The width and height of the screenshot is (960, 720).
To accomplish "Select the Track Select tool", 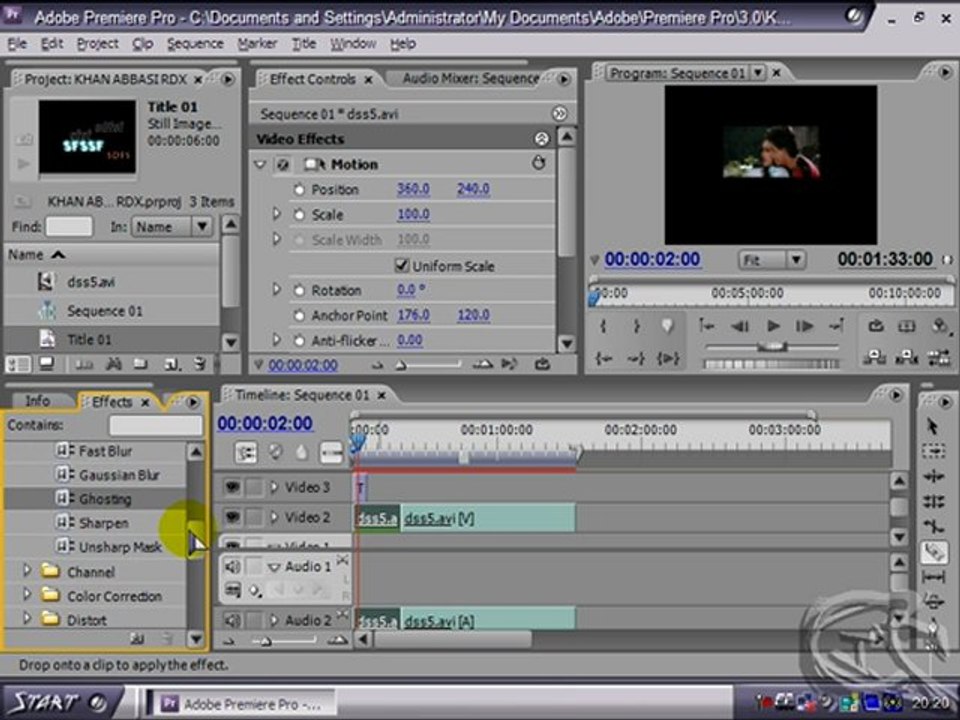I will (x=932, y=451).
